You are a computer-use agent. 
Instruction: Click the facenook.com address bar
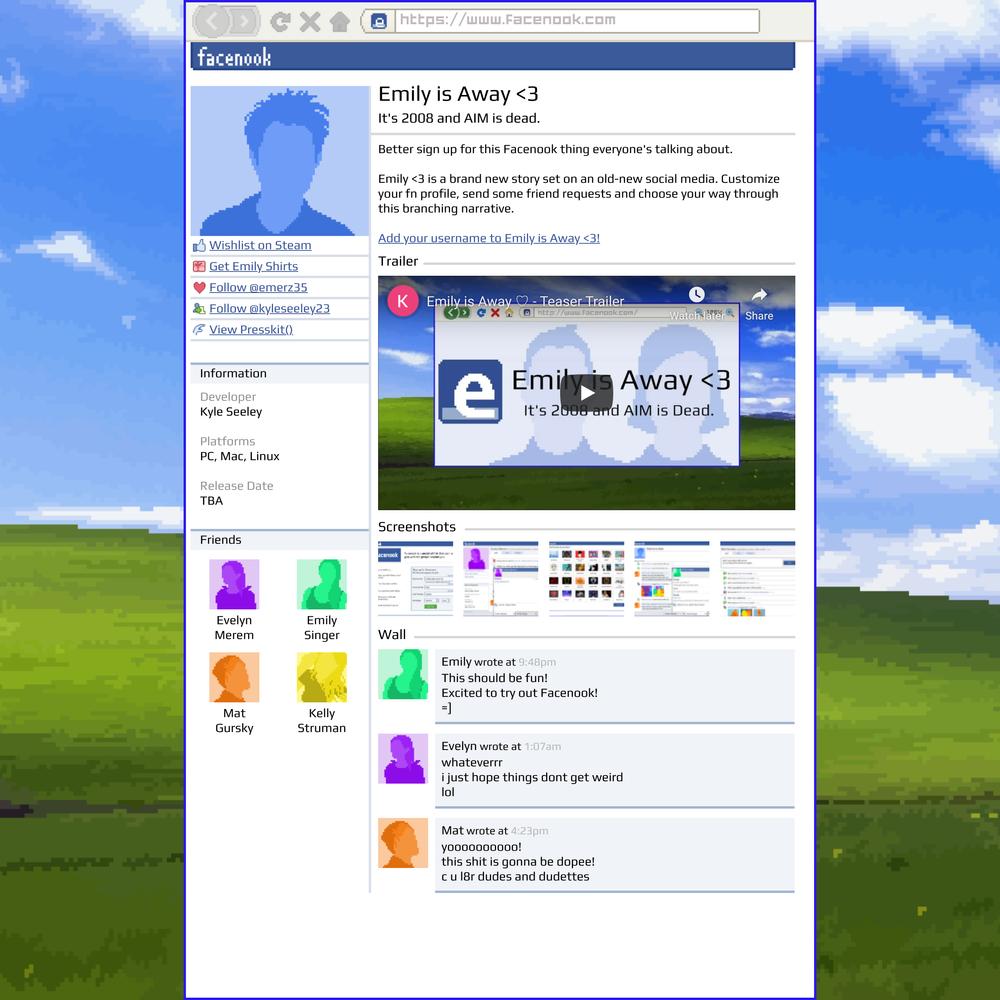tap(577, 20)
